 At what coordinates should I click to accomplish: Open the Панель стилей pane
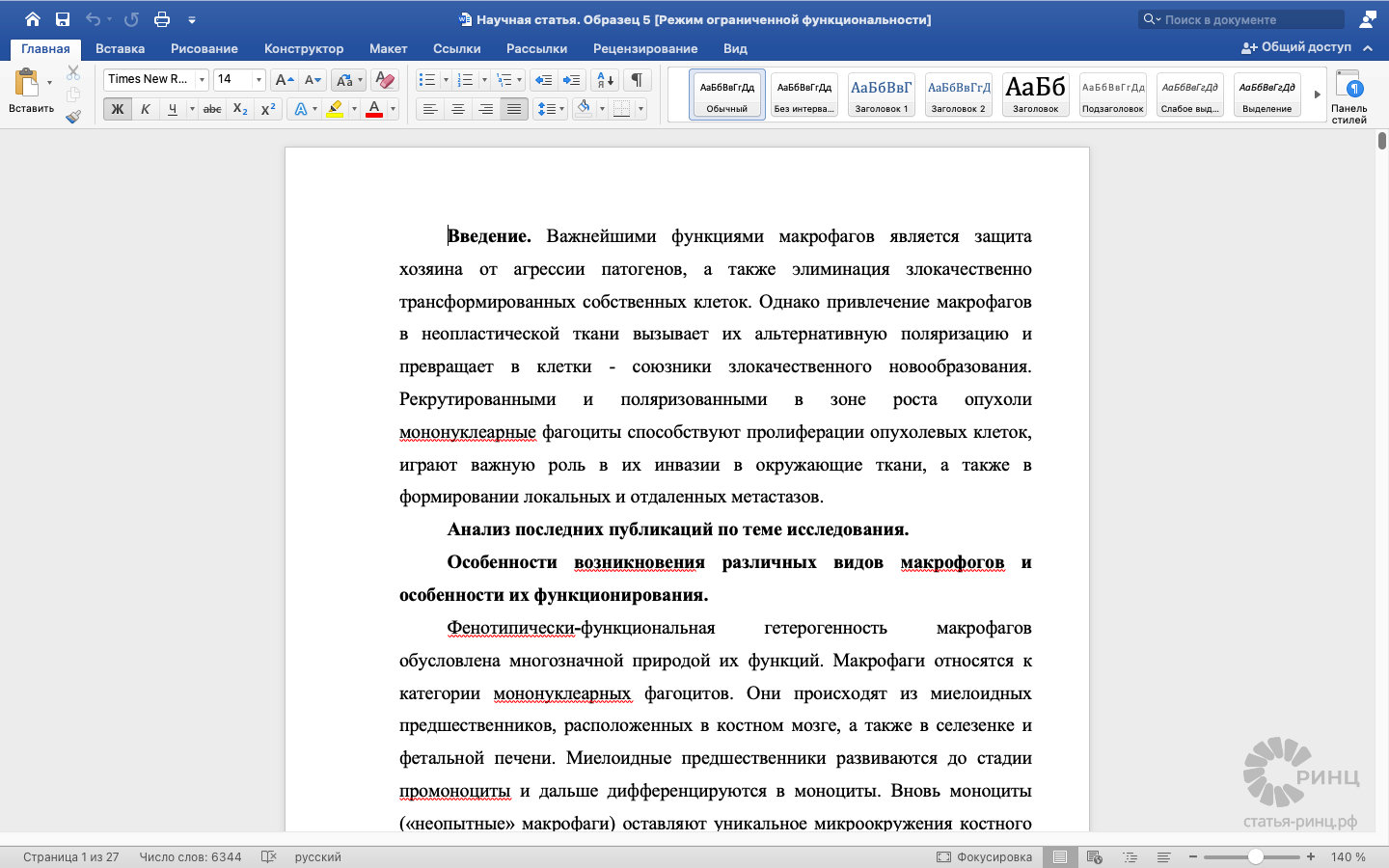1349,95
